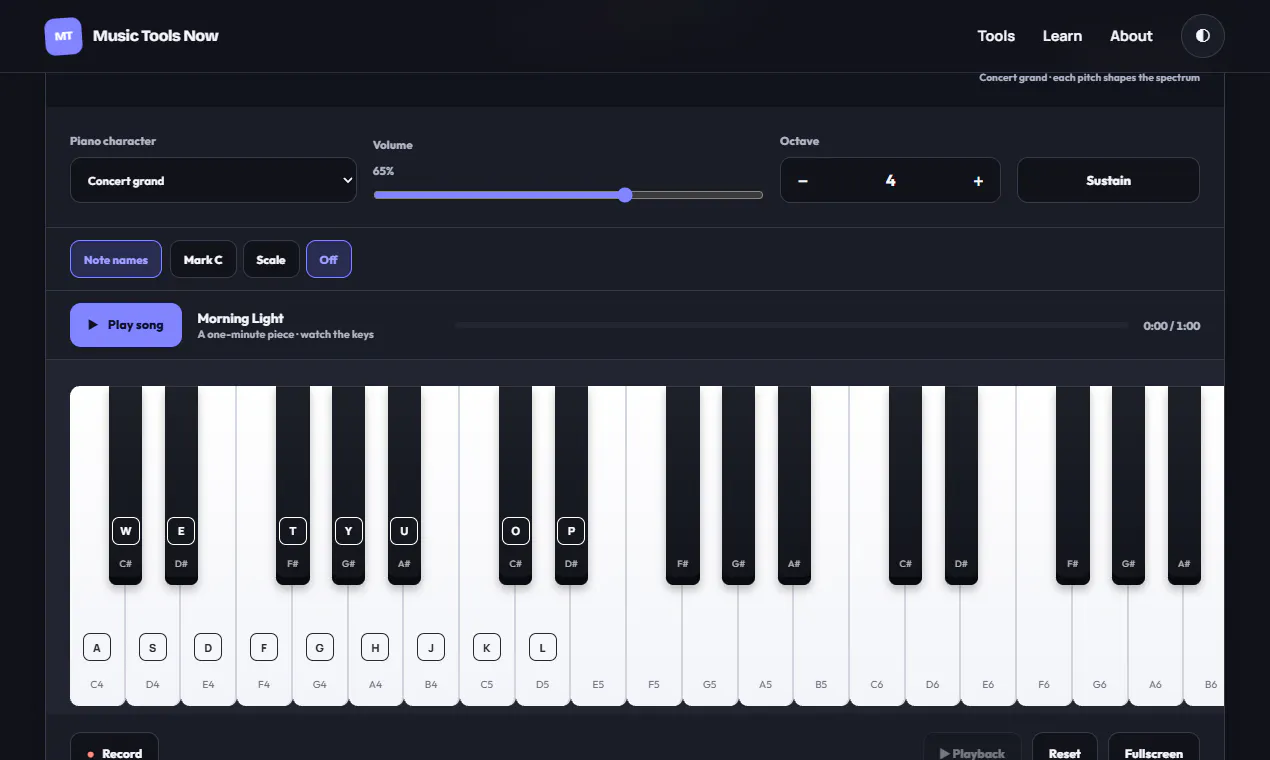Increase octave with the plus button

[978, 181]
